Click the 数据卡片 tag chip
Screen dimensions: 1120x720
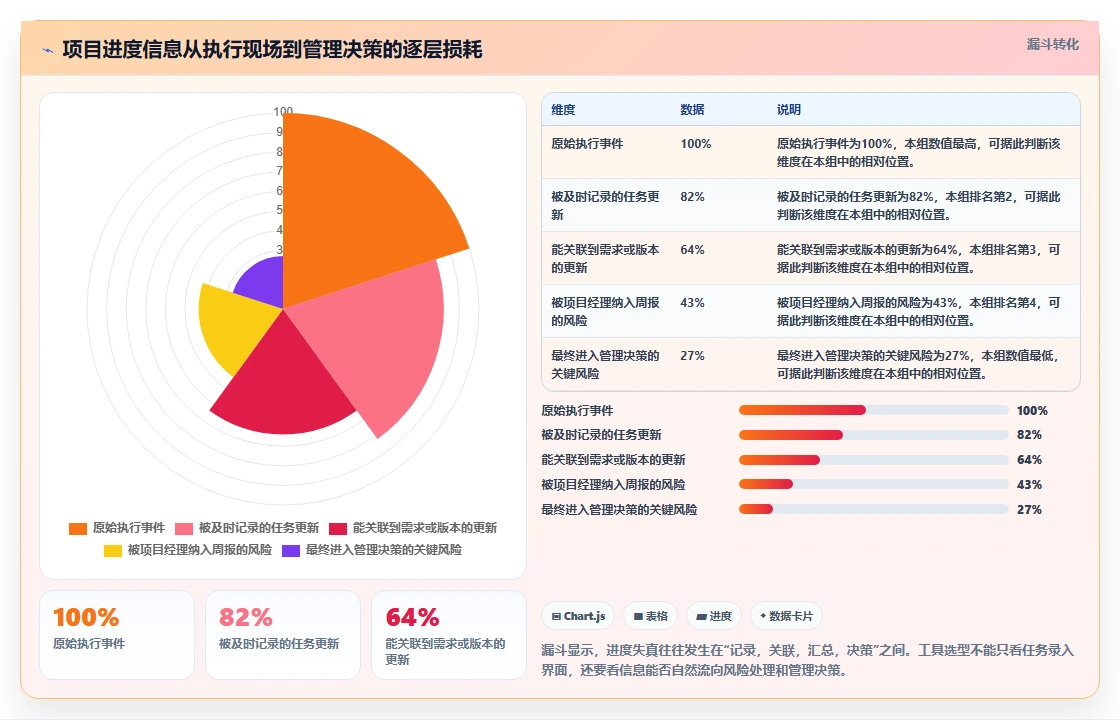786,616
